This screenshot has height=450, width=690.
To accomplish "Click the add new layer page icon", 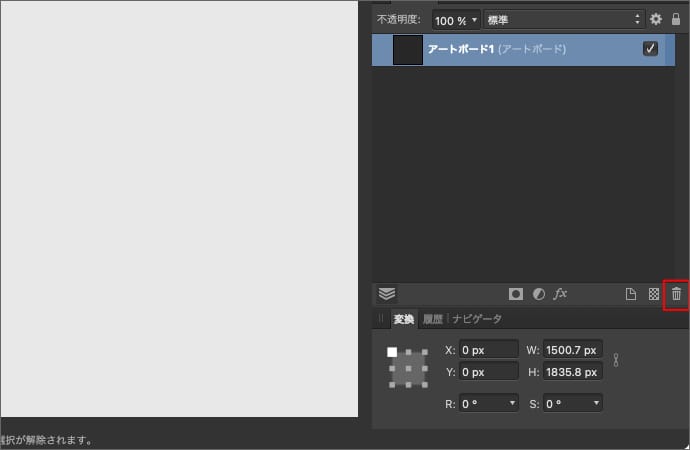I will [x=631, y=294].
